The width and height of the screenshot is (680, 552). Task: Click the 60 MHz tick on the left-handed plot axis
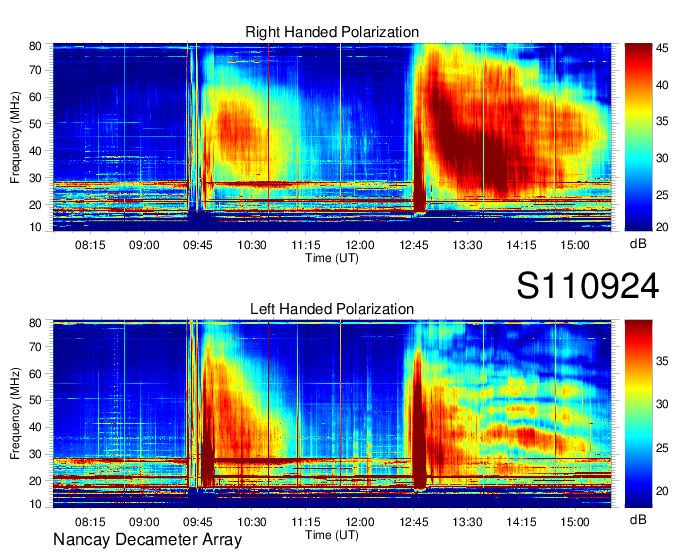35,374
